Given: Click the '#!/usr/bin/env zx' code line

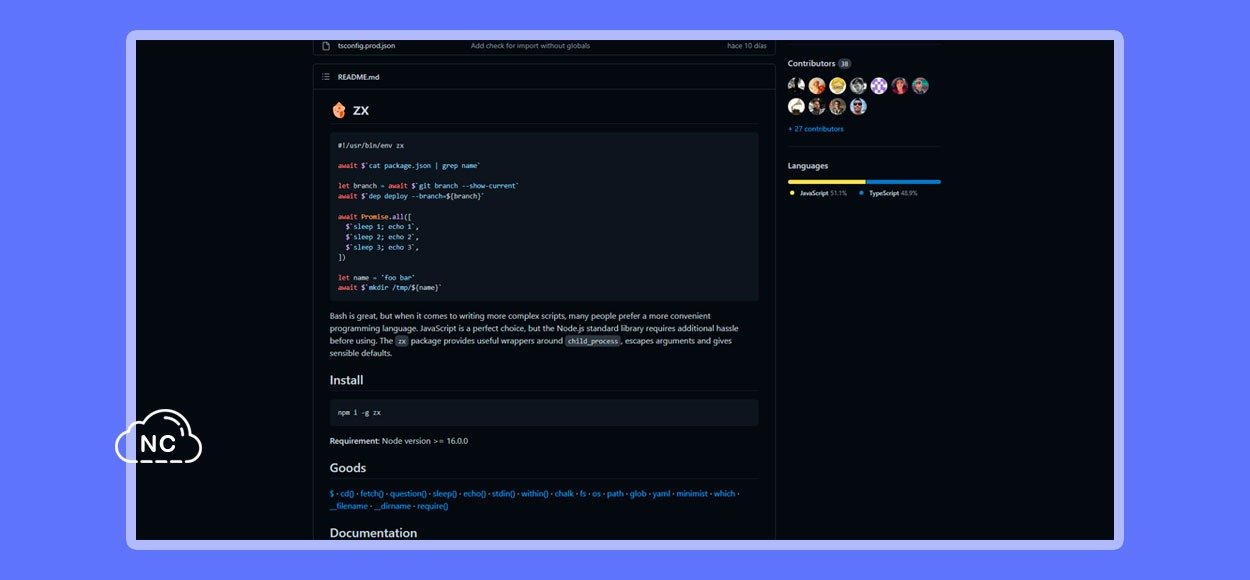Looking at the screenshot, I should click(371, 145).
